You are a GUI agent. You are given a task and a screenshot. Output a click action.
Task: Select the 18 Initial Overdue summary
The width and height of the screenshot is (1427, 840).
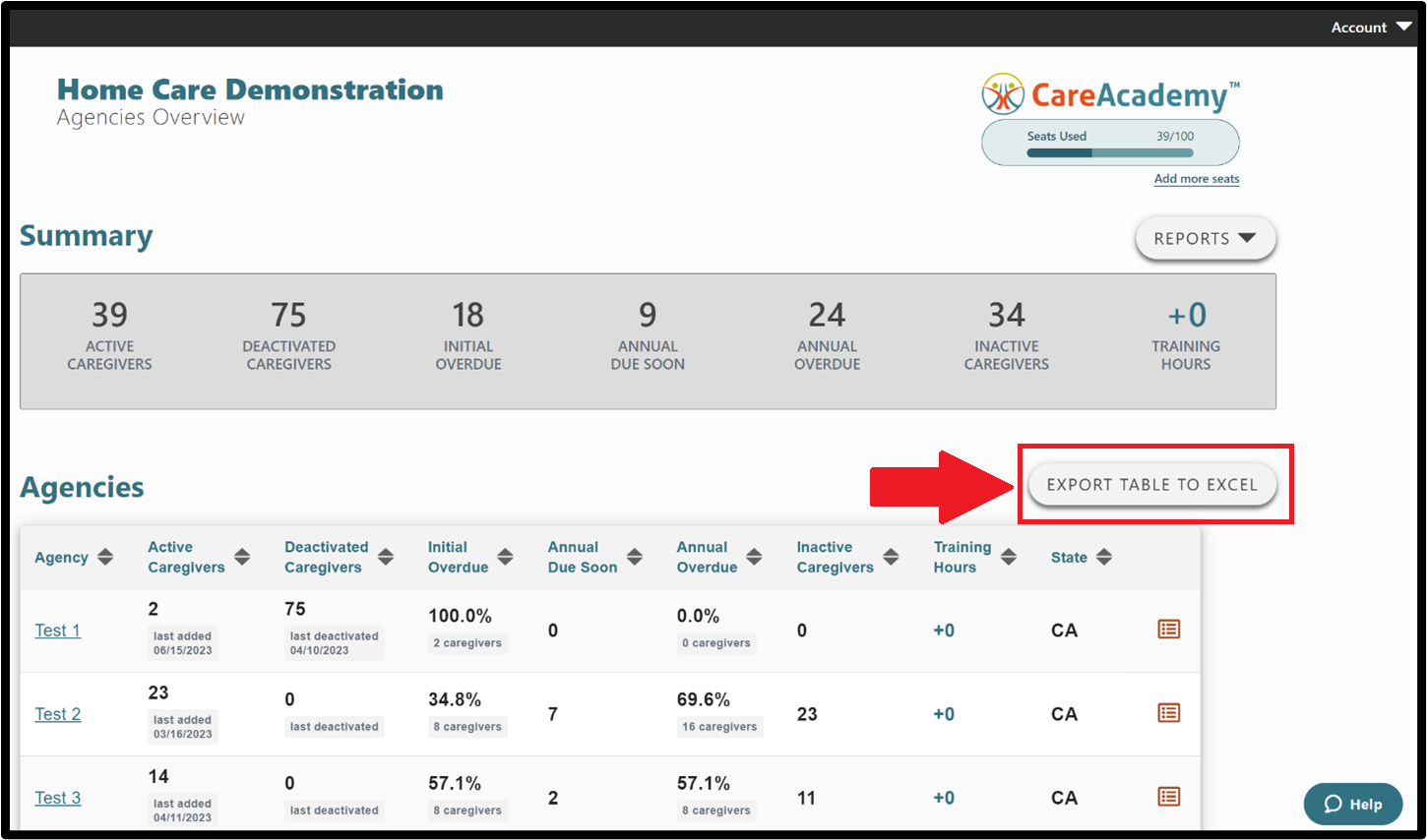pos(468,335)
